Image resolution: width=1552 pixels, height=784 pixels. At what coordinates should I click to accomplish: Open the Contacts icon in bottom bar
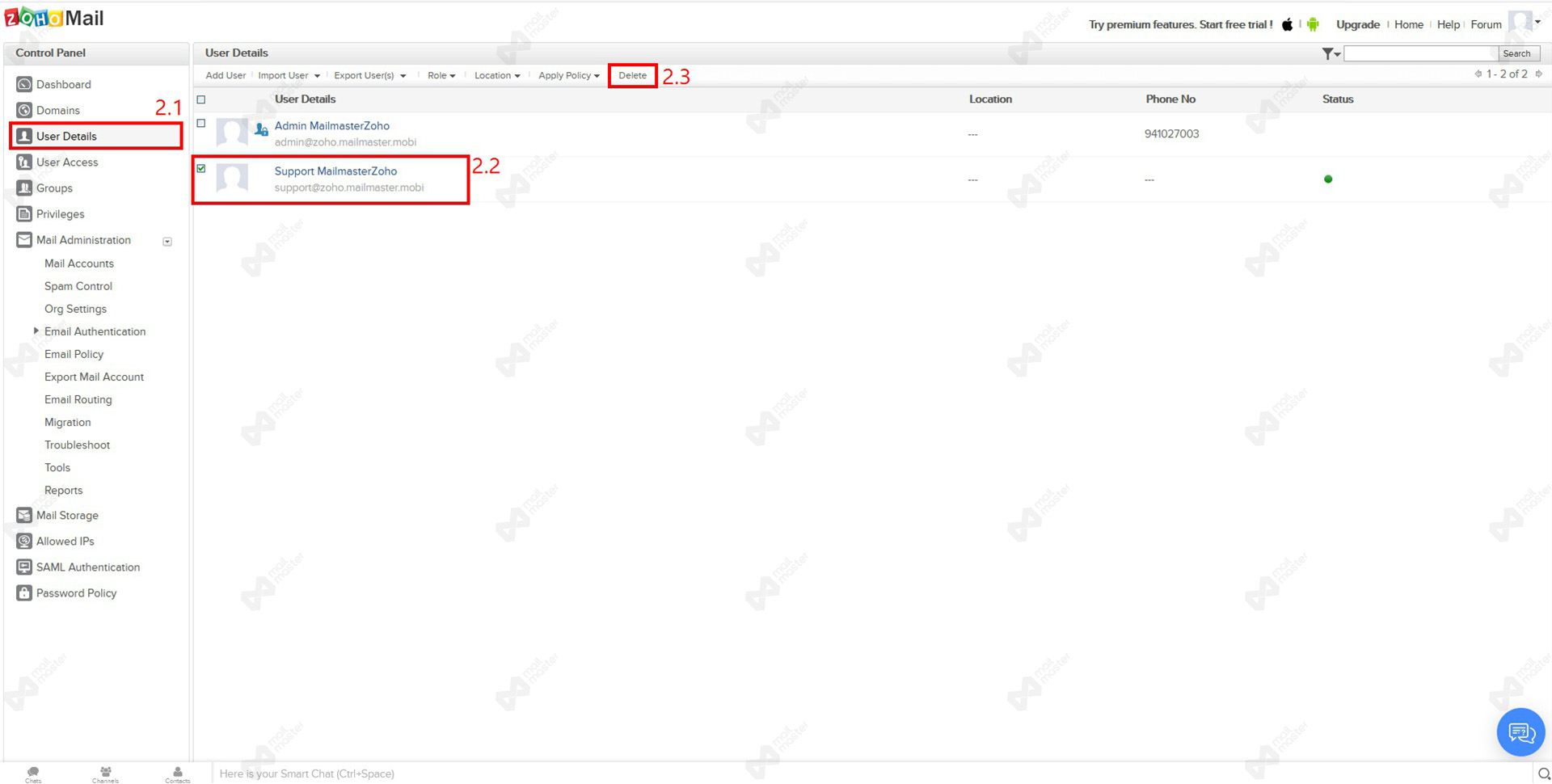point(178,774)
